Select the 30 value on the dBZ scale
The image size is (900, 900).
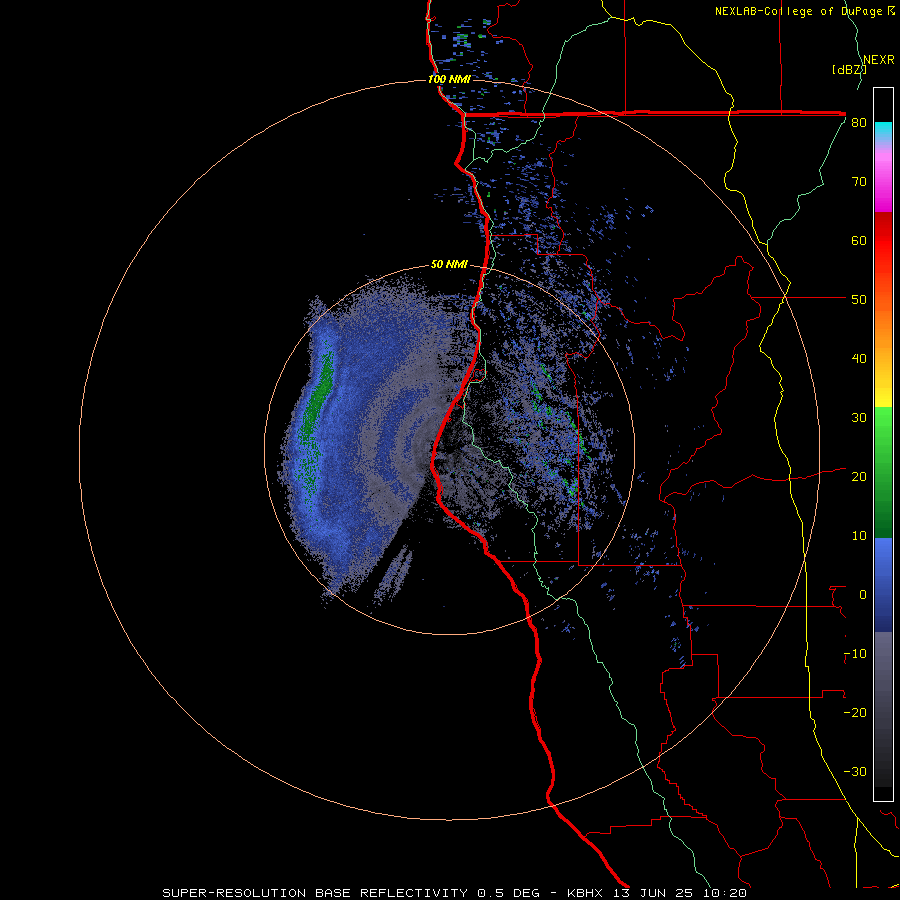[x=859, y=418]
